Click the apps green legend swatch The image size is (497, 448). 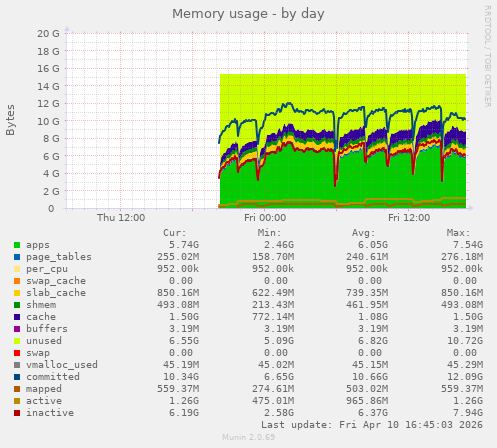coord(17,245)
